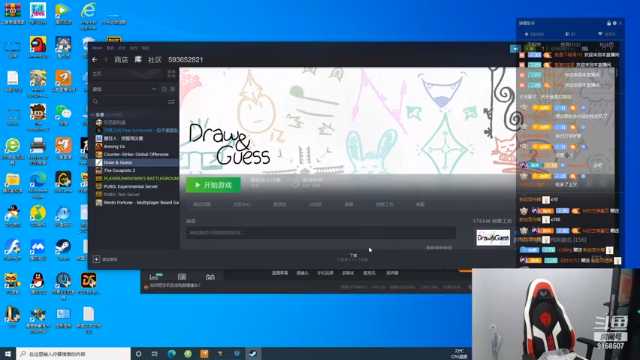Open the 帮助 menu in Steam
The width and height of the screenshot is (640, 360).
pyautogui.click(x=145, y=48)
